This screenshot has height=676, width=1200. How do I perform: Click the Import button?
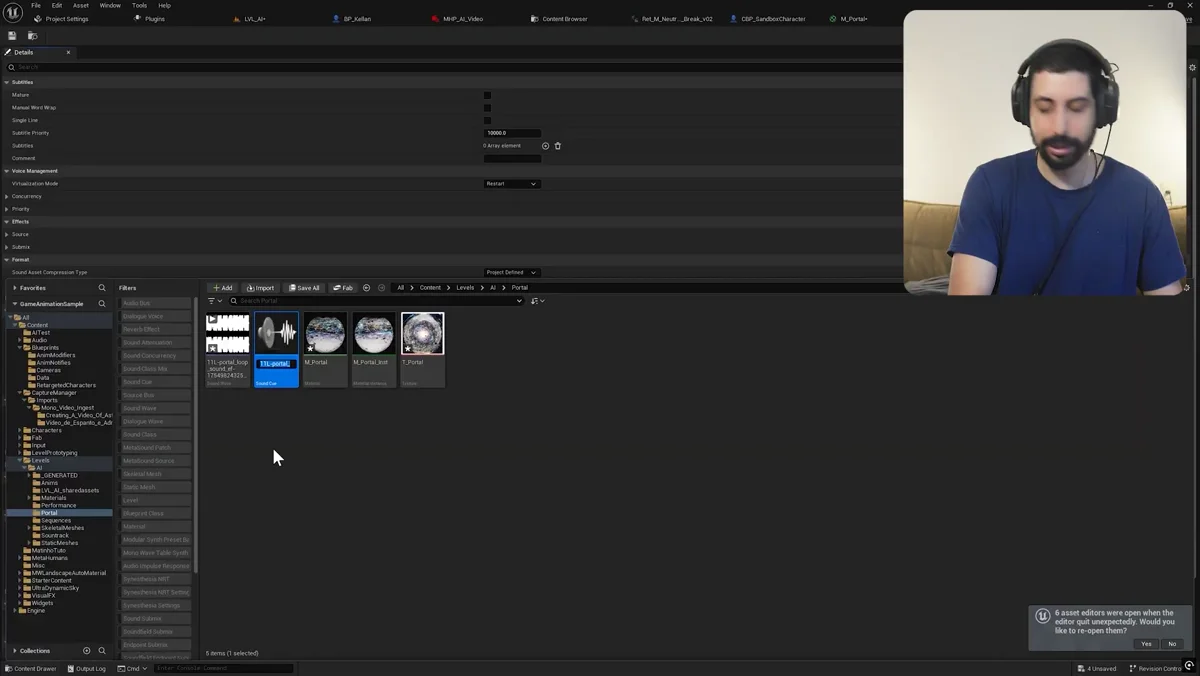pos(260,288)
